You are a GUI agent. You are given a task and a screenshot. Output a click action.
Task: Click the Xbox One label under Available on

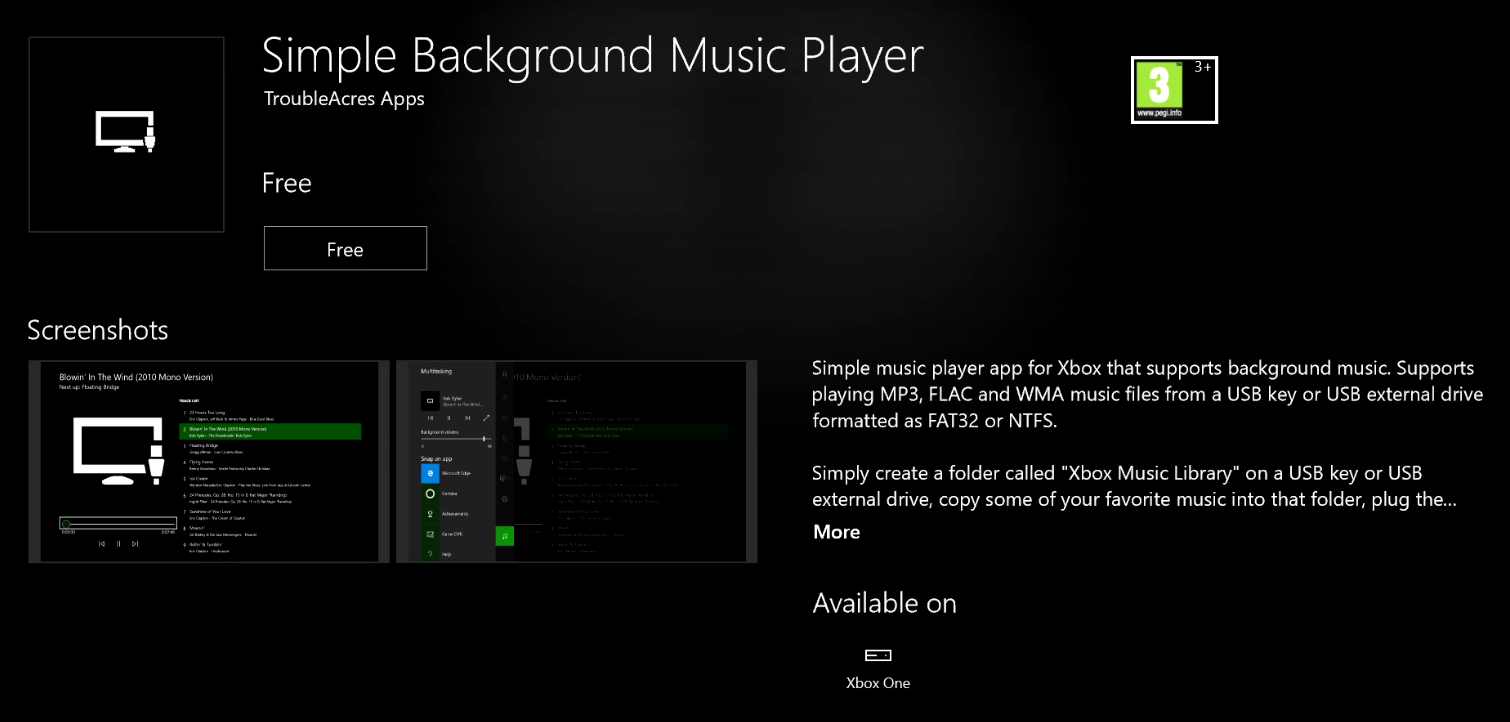pos(878,684)
